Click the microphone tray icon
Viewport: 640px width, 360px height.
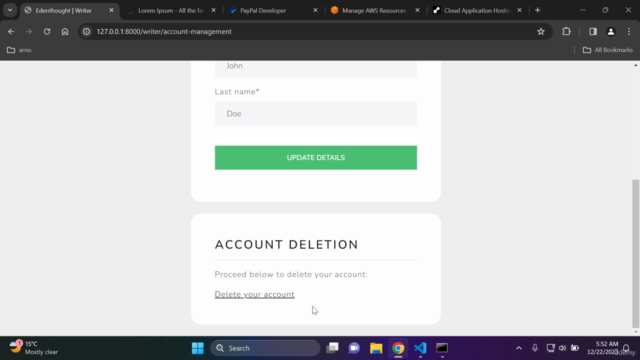(535, 348)
